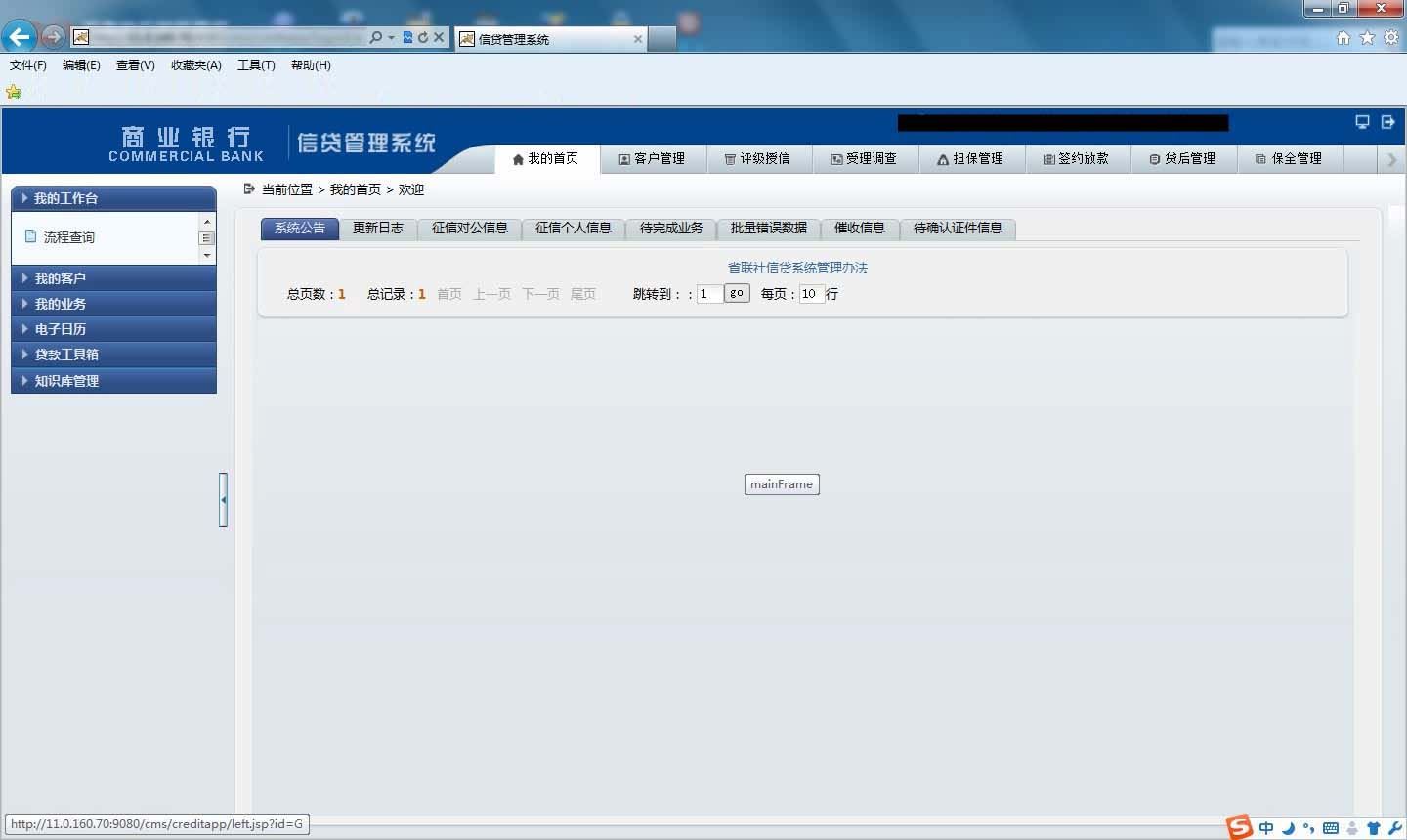1407x840 pixels.
Task: Click the Sogou input method S logo
Action: [x=1240, y=826]
